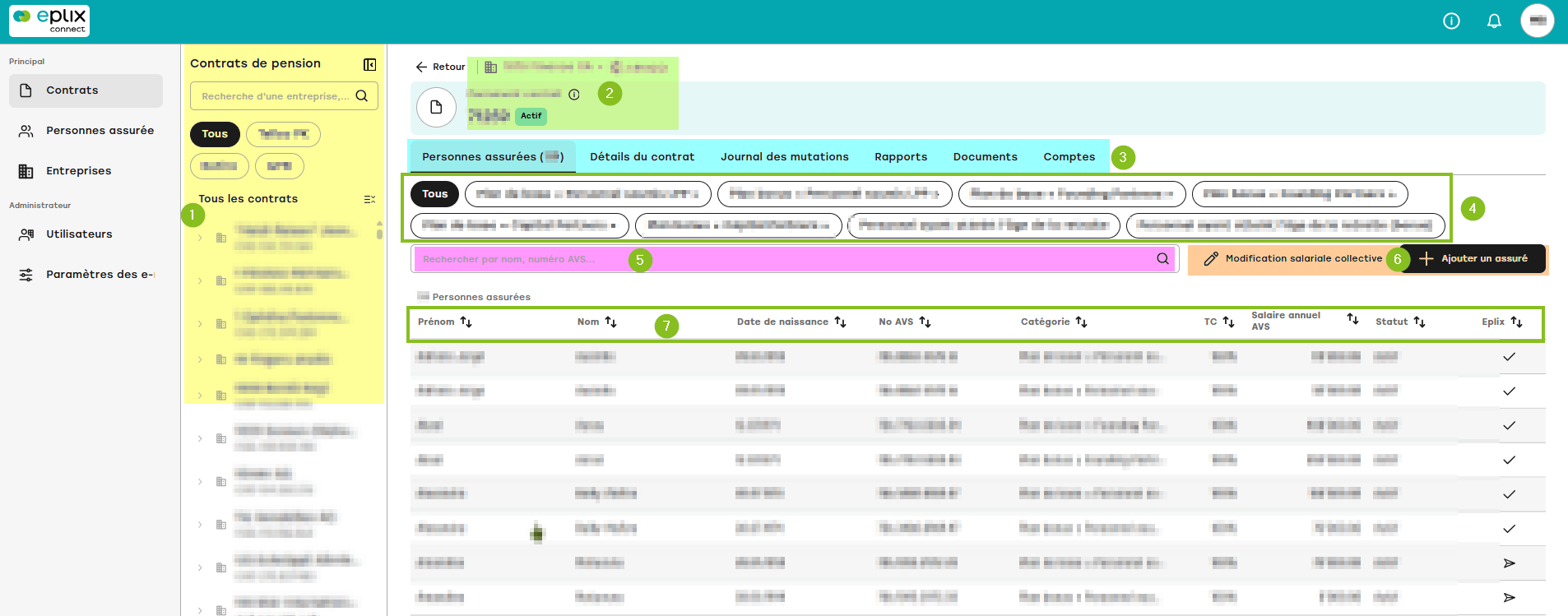This screenshot has width=1568, height=616.
Task: Switch to Journal des mutations tab
Action: coord(784,157)
